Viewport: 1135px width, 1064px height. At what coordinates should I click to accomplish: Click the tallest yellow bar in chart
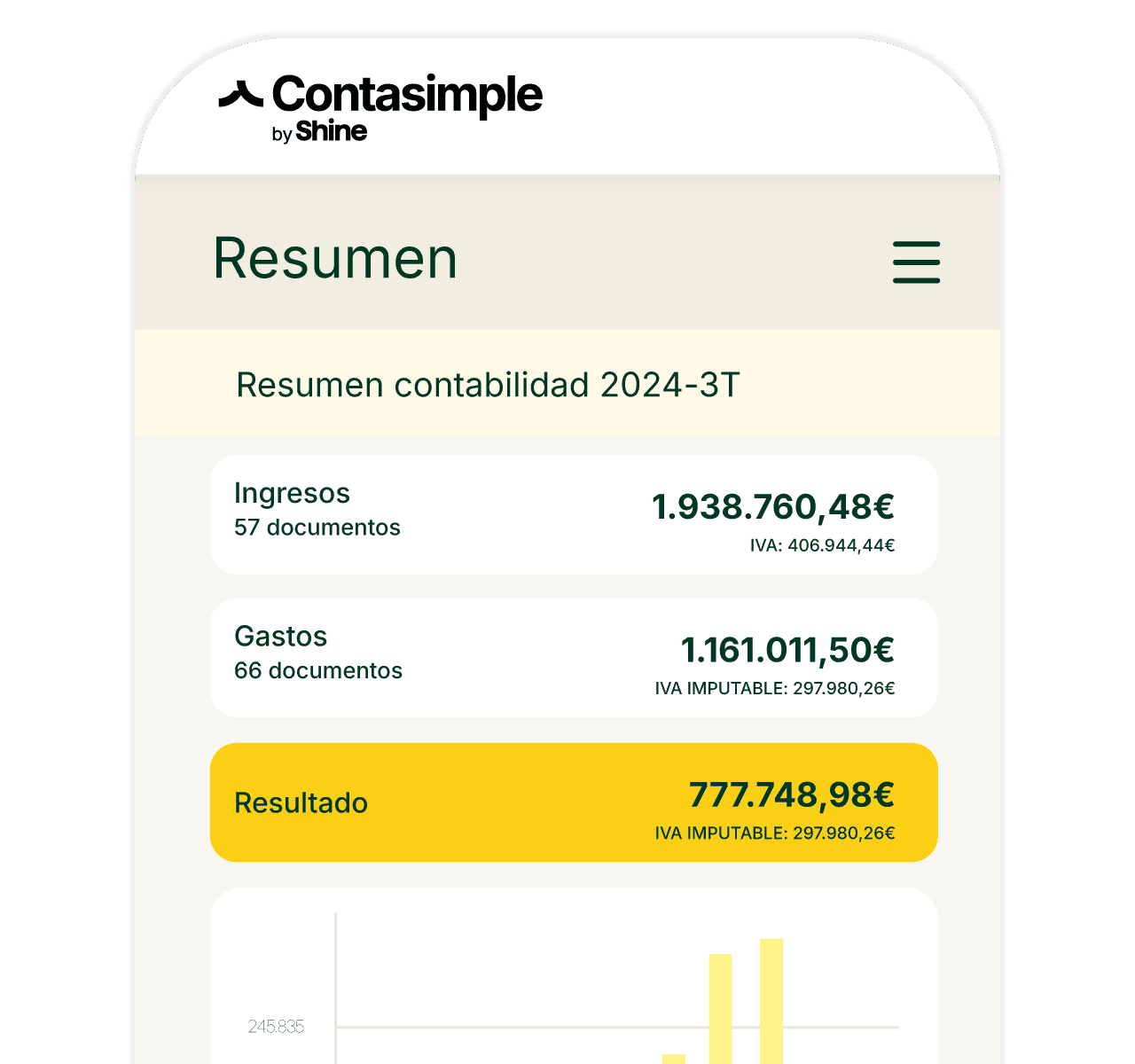point(771,1001)
